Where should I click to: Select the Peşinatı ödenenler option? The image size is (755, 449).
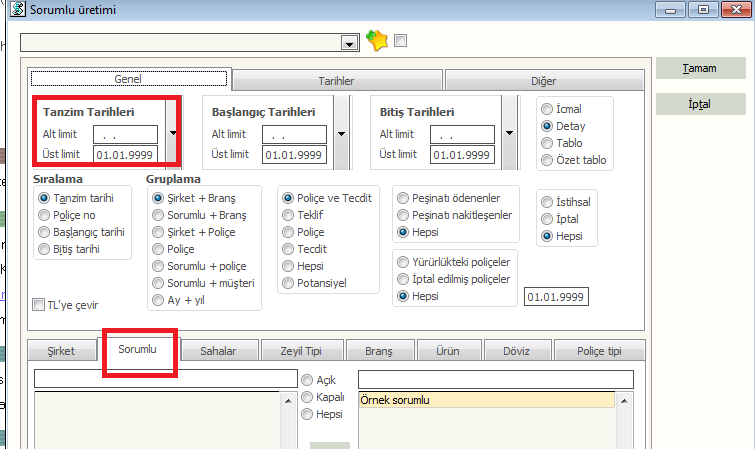(x=404, y=198)
